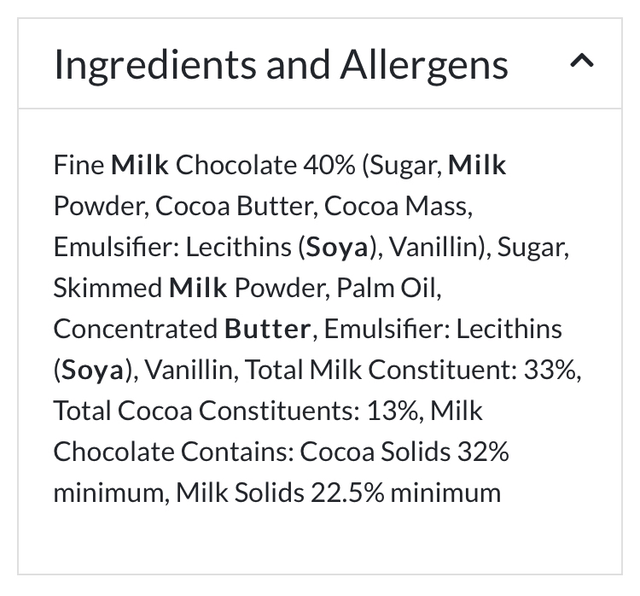Collapse the section using the chevron arrow

click(581, 62)
